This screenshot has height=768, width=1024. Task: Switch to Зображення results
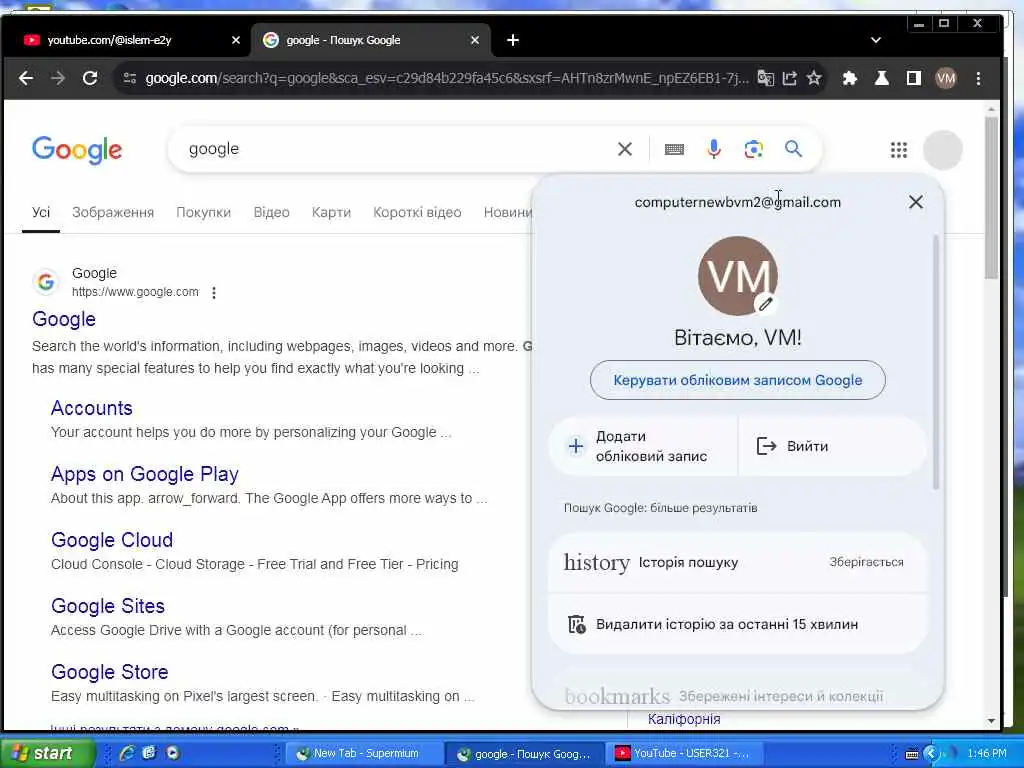point(113,212)
